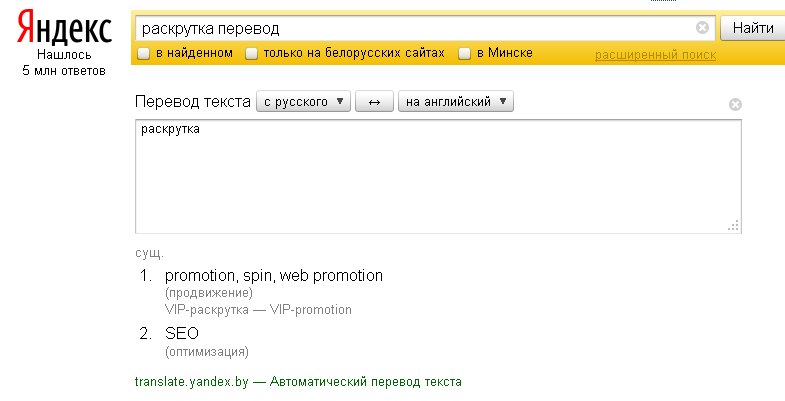Click the "SEO" translation result

point(182,333)
